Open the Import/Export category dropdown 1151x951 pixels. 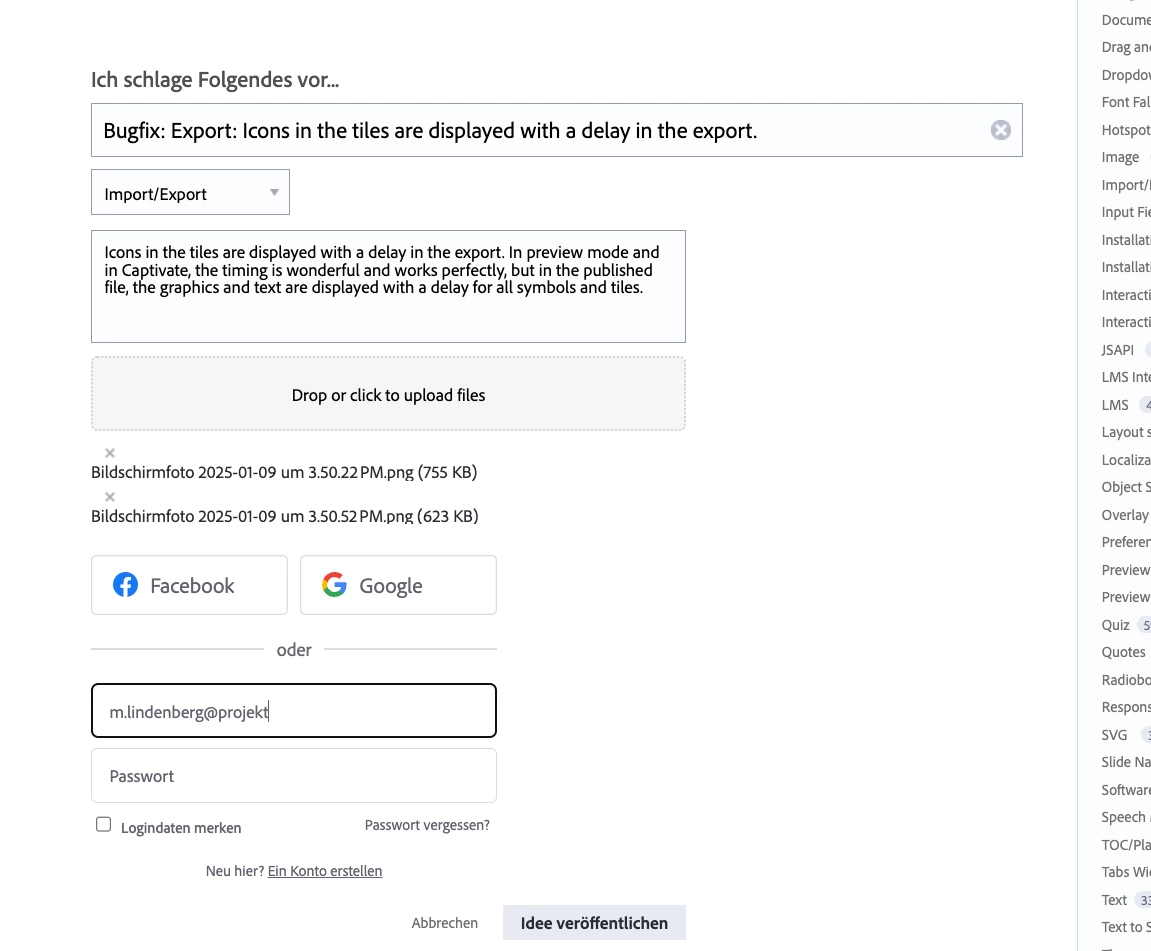pos(190,193)
